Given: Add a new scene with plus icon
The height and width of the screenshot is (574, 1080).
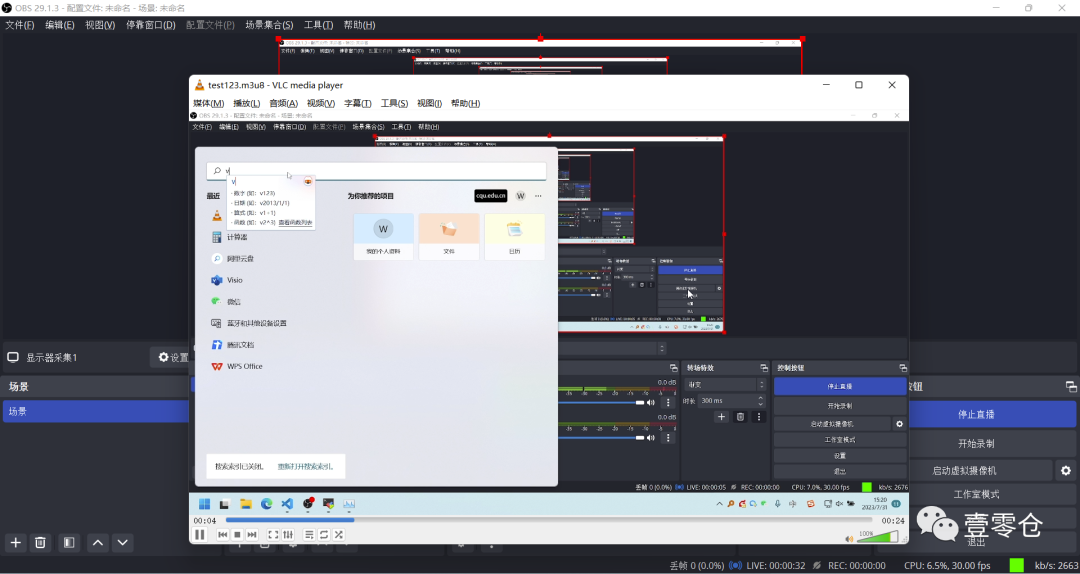Looking at the screenshot, I should pos(16,543).
